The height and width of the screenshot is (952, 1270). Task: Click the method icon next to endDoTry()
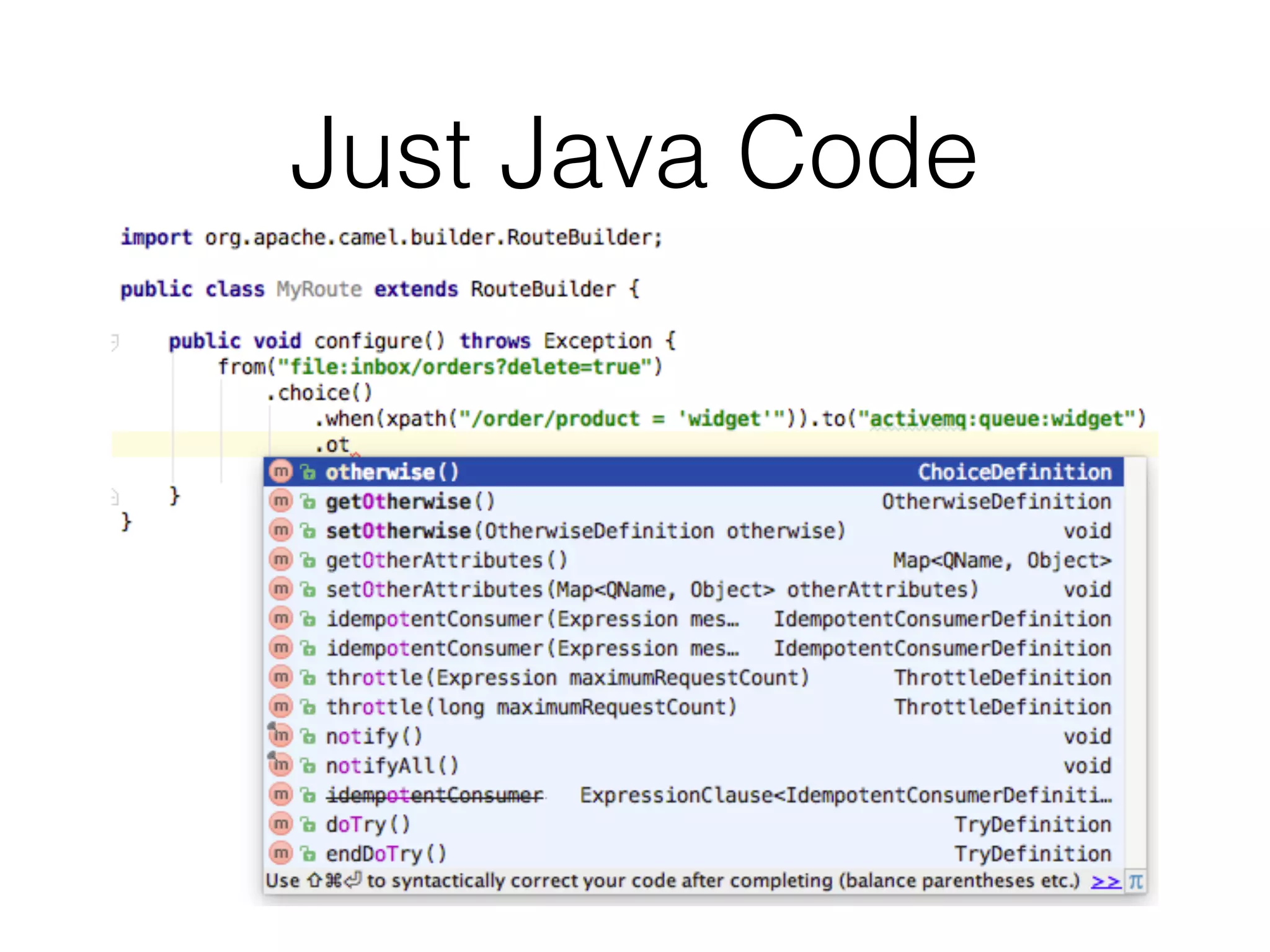click(281, 854)
